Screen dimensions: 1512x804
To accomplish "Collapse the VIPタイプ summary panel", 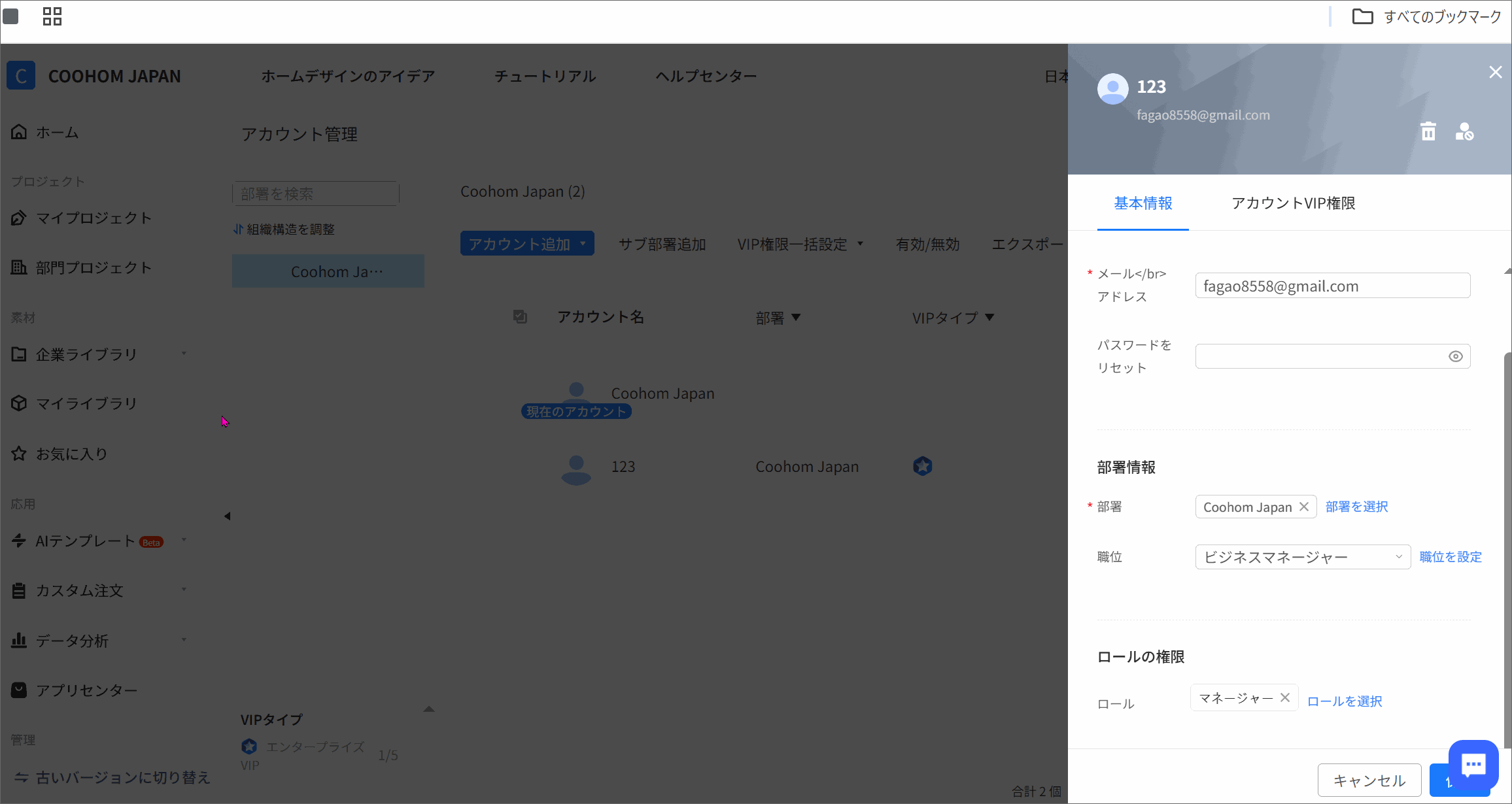I will coord(429,709).
